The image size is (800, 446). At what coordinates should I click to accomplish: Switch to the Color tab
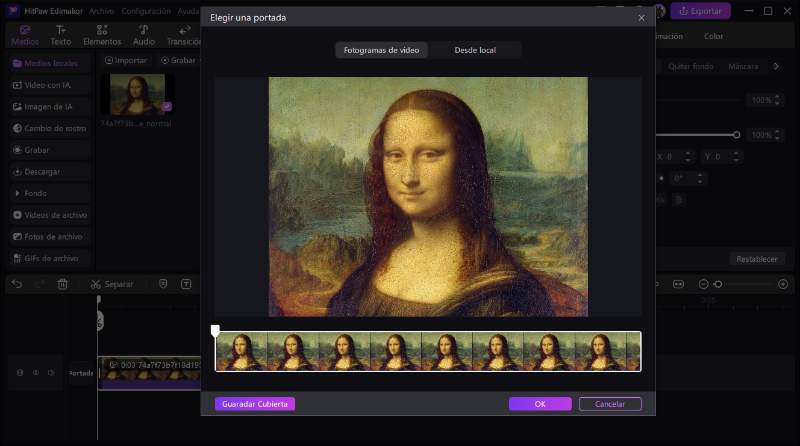click(713, 36)
